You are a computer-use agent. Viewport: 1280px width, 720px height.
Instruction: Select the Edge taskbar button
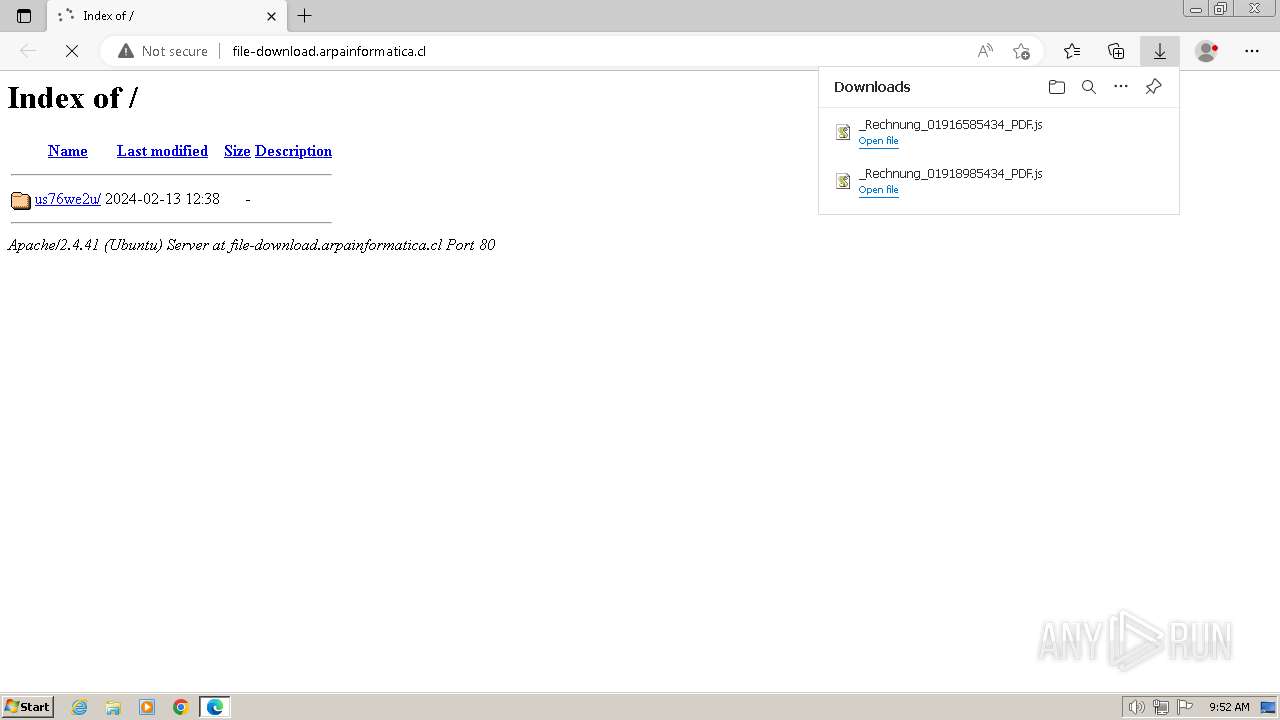point(215,707)
